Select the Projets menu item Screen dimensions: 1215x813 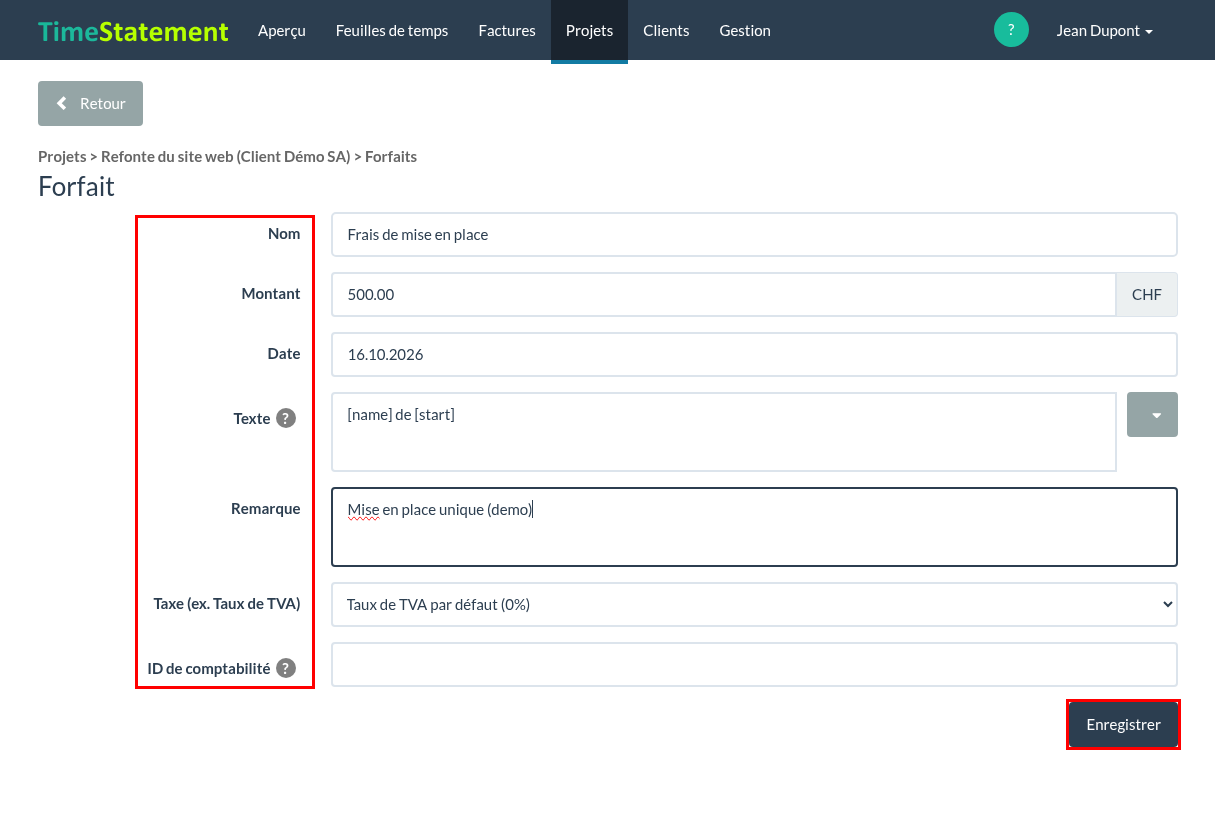tap(589, 30)
